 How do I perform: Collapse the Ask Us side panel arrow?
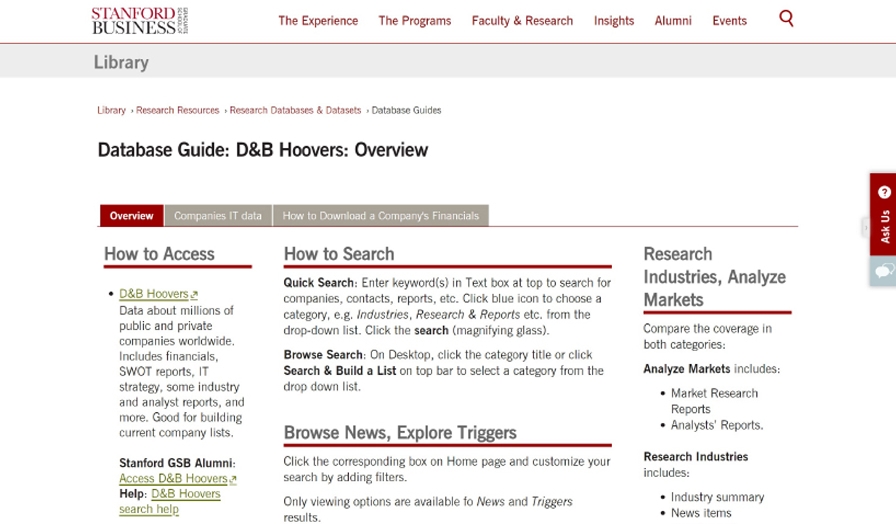pyautogui.click(x=866, y=228)
